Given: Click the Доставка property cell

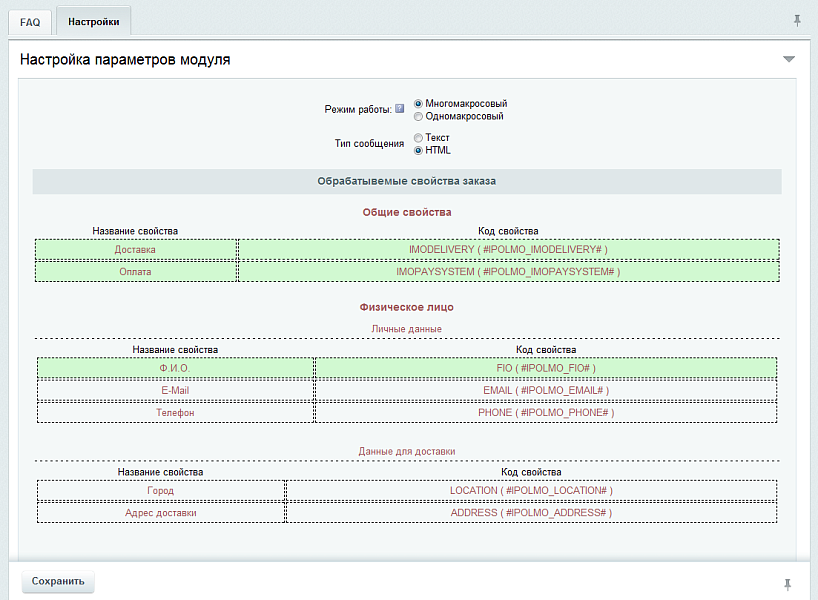Looking at the screenshot, I should point(135,249).
